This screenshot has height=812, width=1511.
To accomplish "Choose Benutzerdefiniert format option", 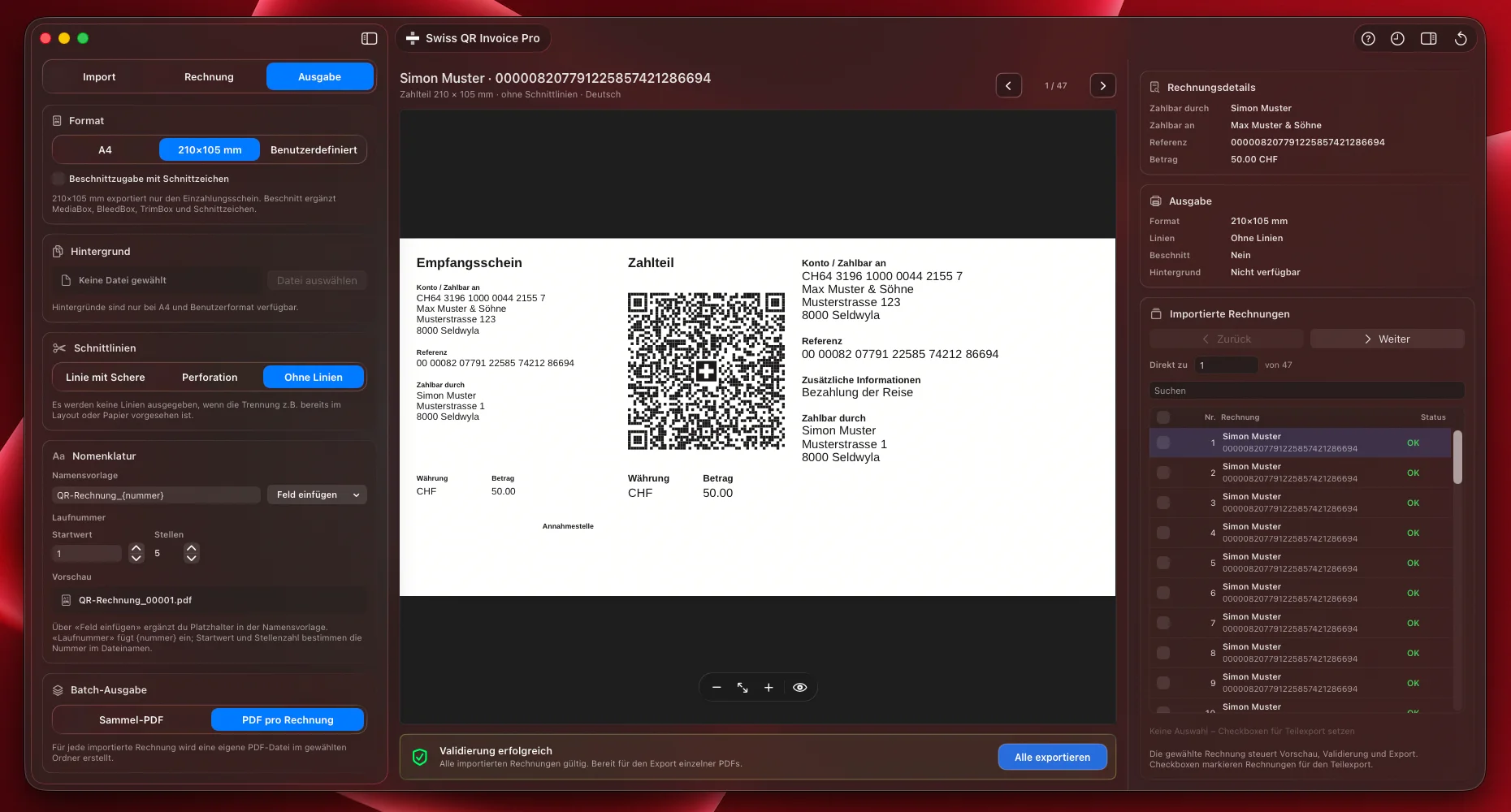I will (x=314, y=150).
